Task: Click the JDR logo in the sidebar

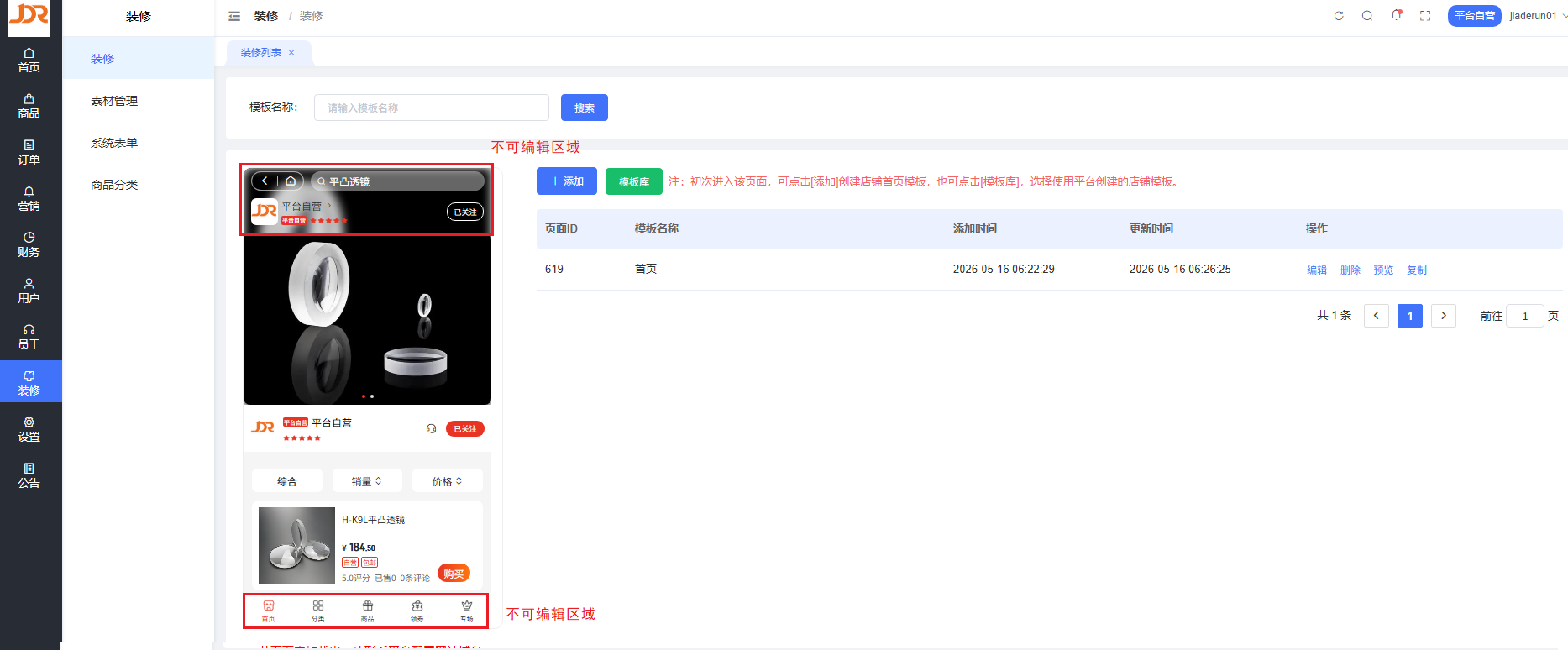Action: 29,17
